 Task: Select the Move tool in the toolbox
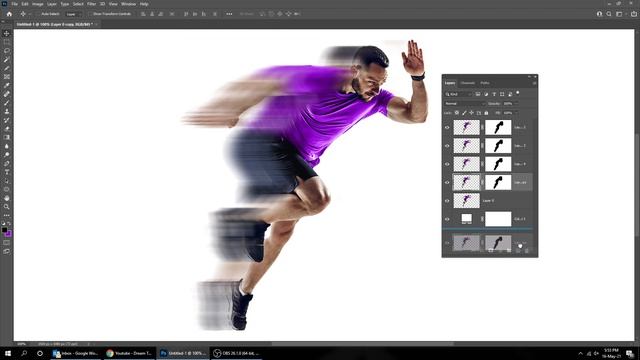(x=7, y=33)
